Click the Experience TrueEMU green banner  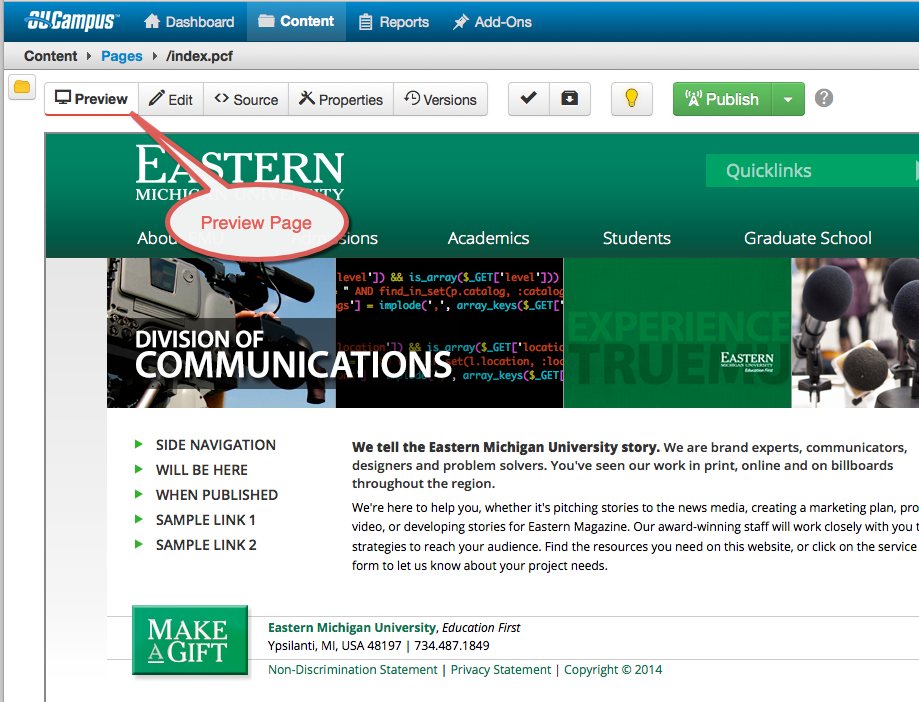(677, 333)
